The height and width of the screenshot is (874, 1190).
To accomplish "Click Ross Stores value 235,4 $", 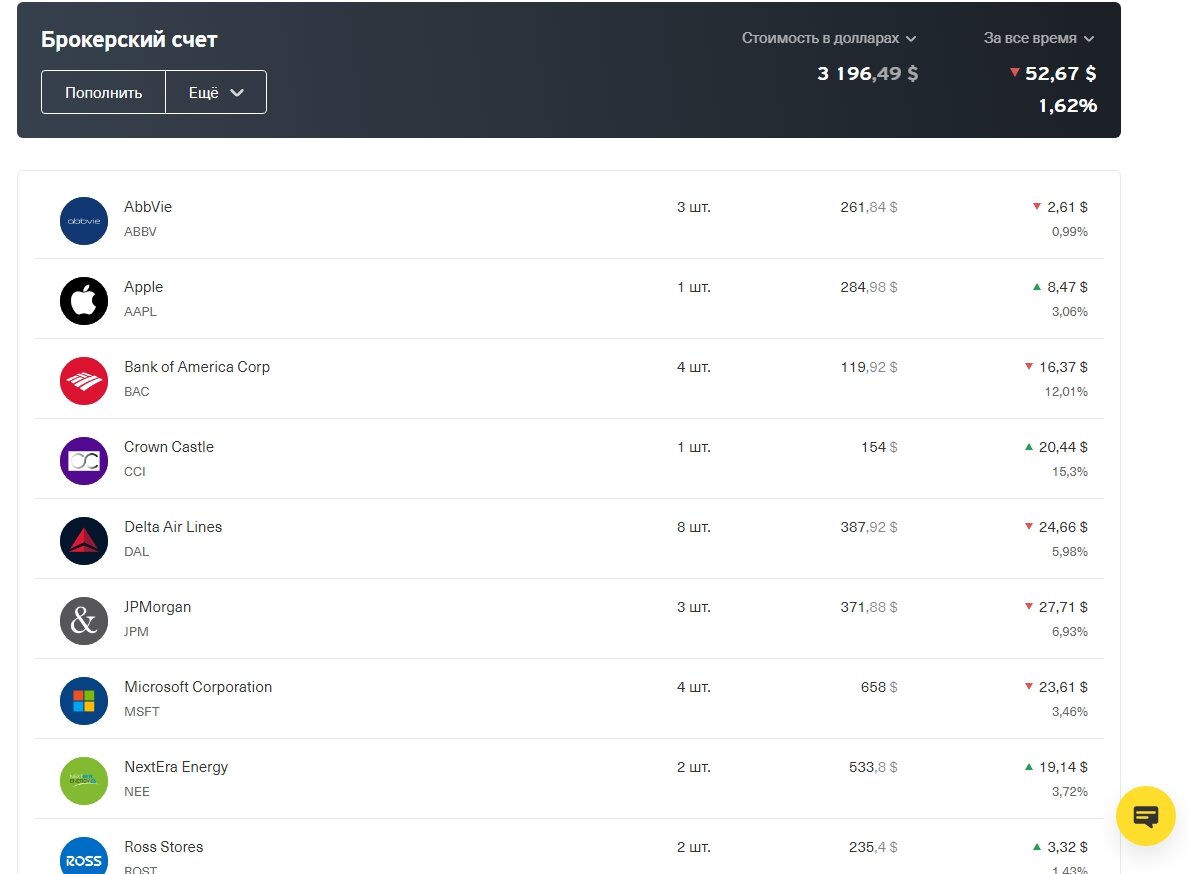I will click(873, 847).
